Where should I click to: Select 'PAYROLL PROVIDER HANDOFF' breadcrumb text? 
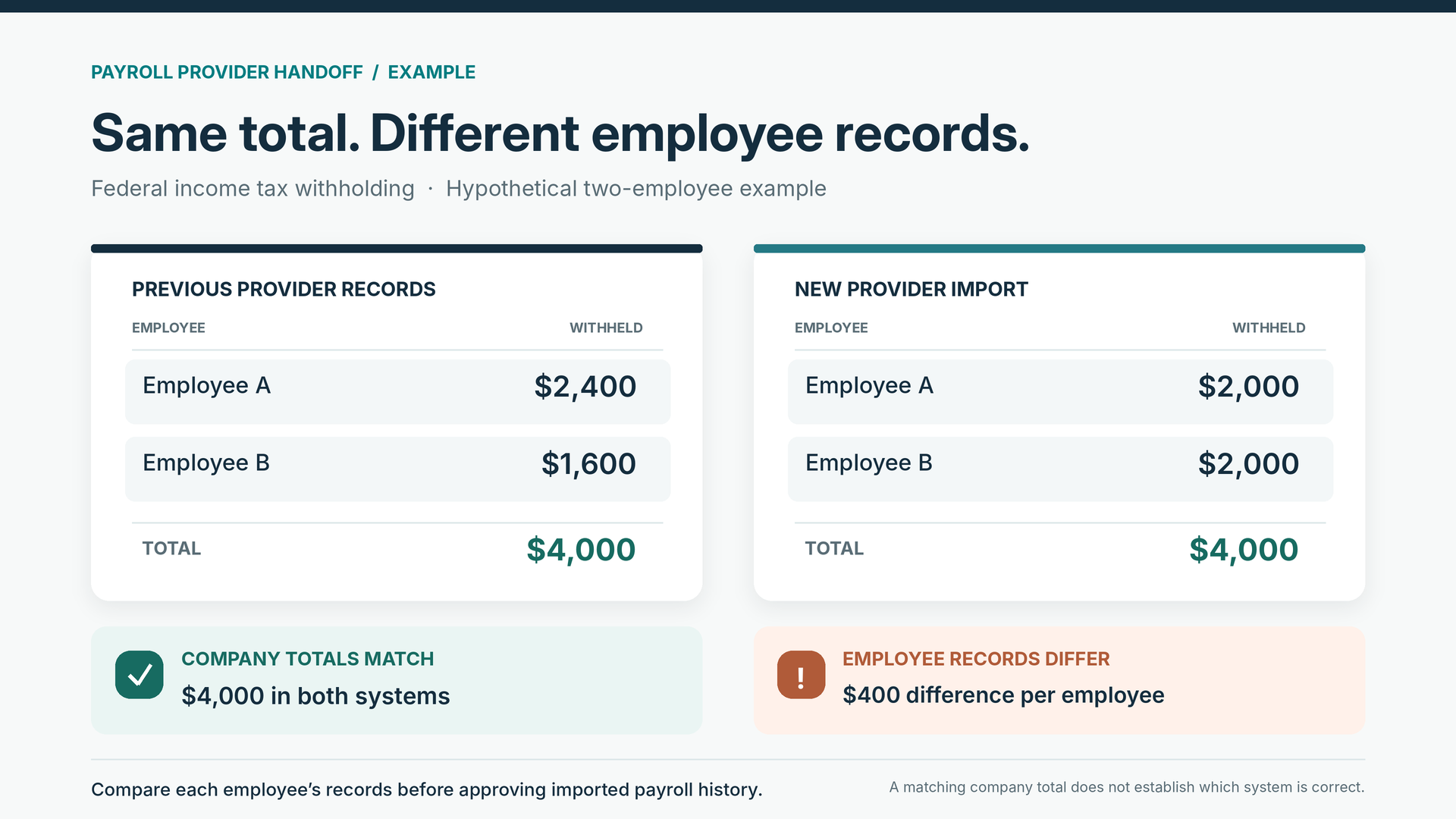227,72
